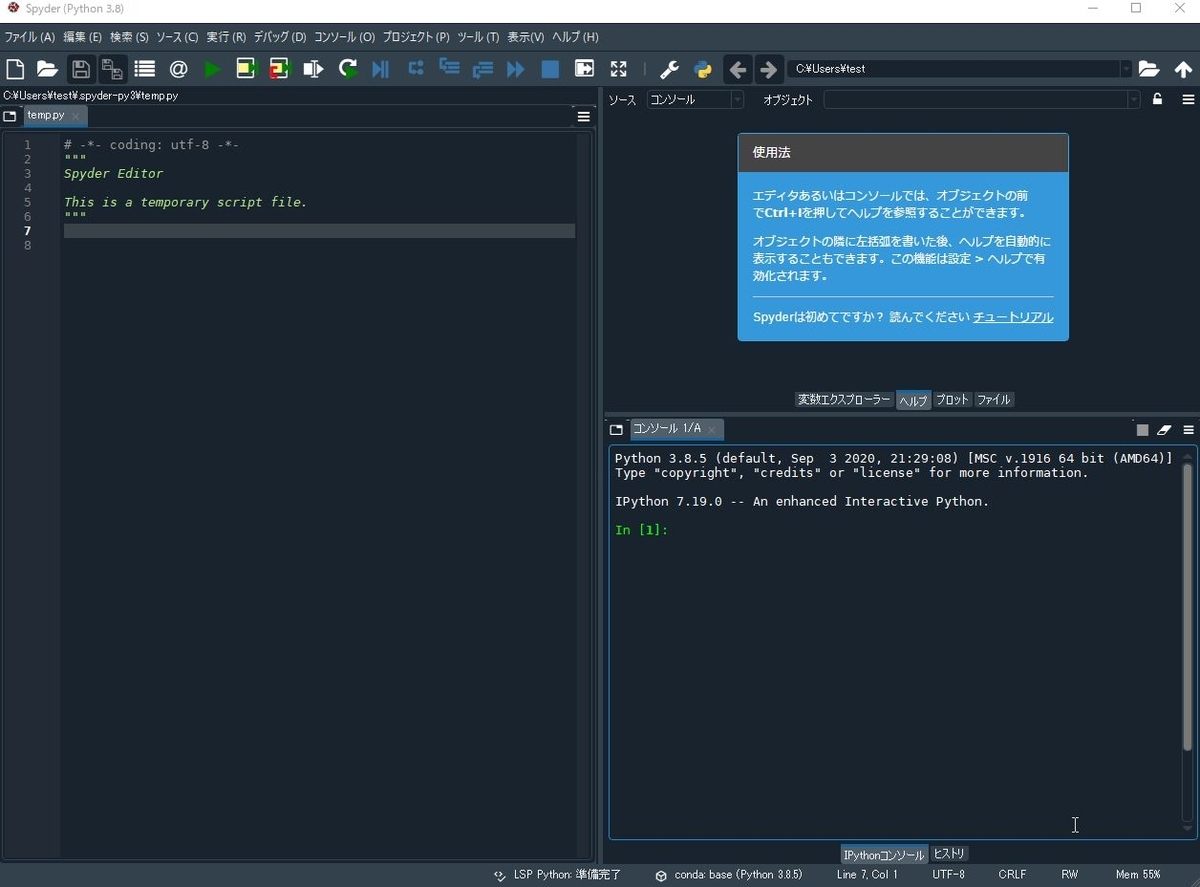Switch to ヒストリ tab
The width and height of the screenshot is (1200, 887).
[949, 854]
